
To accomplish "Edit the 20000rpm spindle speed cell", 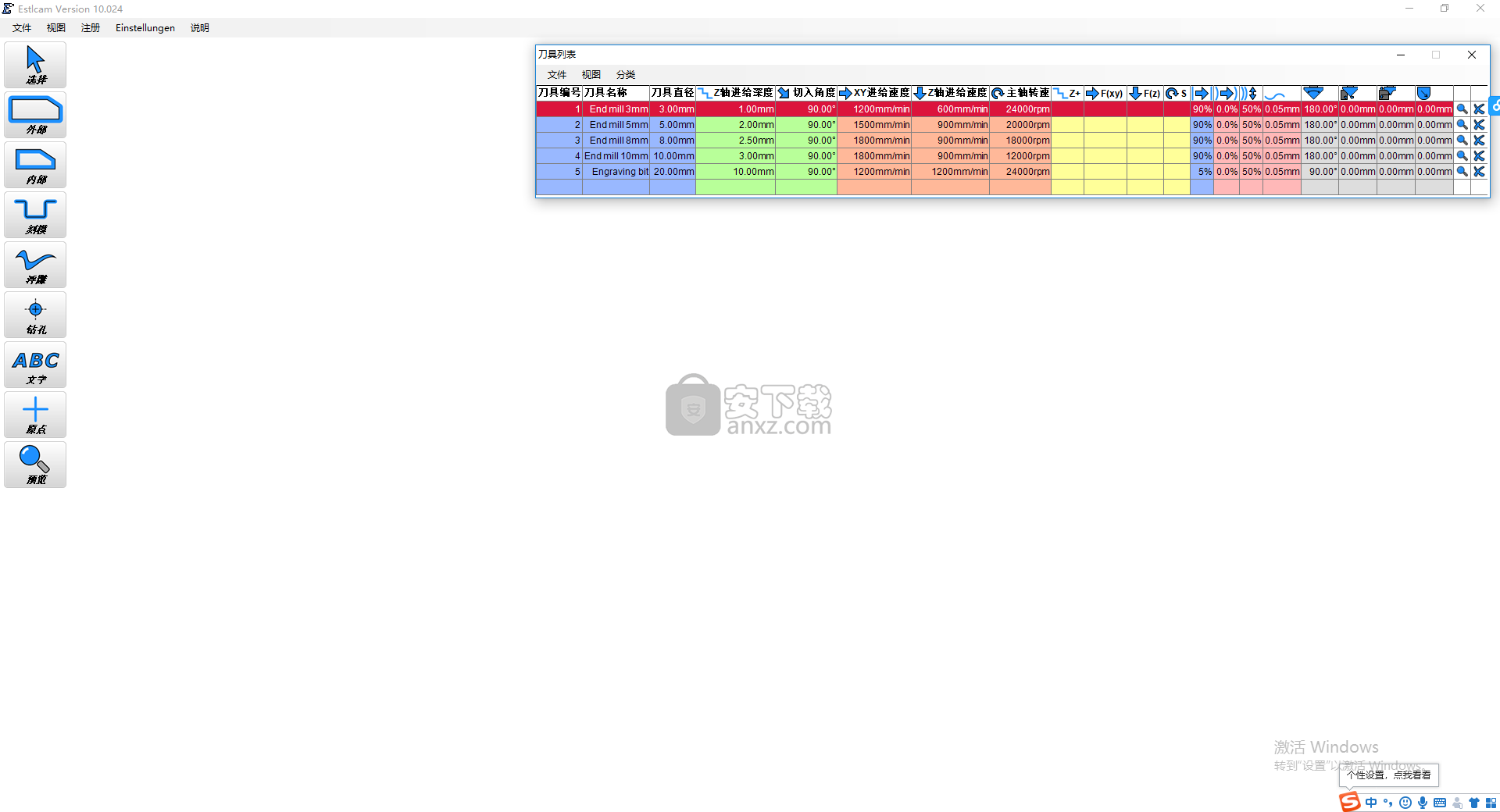I will click(1020, 125).
